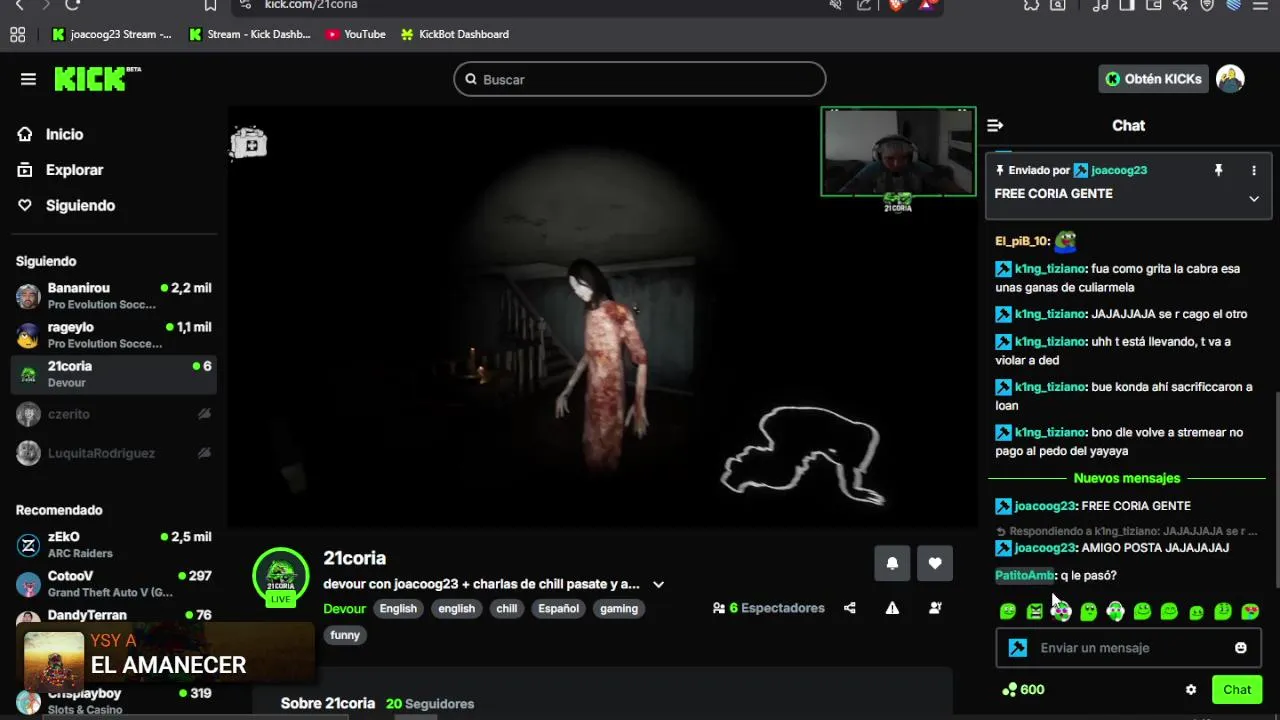Open joacoog23 Stream bookmark
Screen dimensions: 1280x720
pyautogui.click(x=111, y=34)
